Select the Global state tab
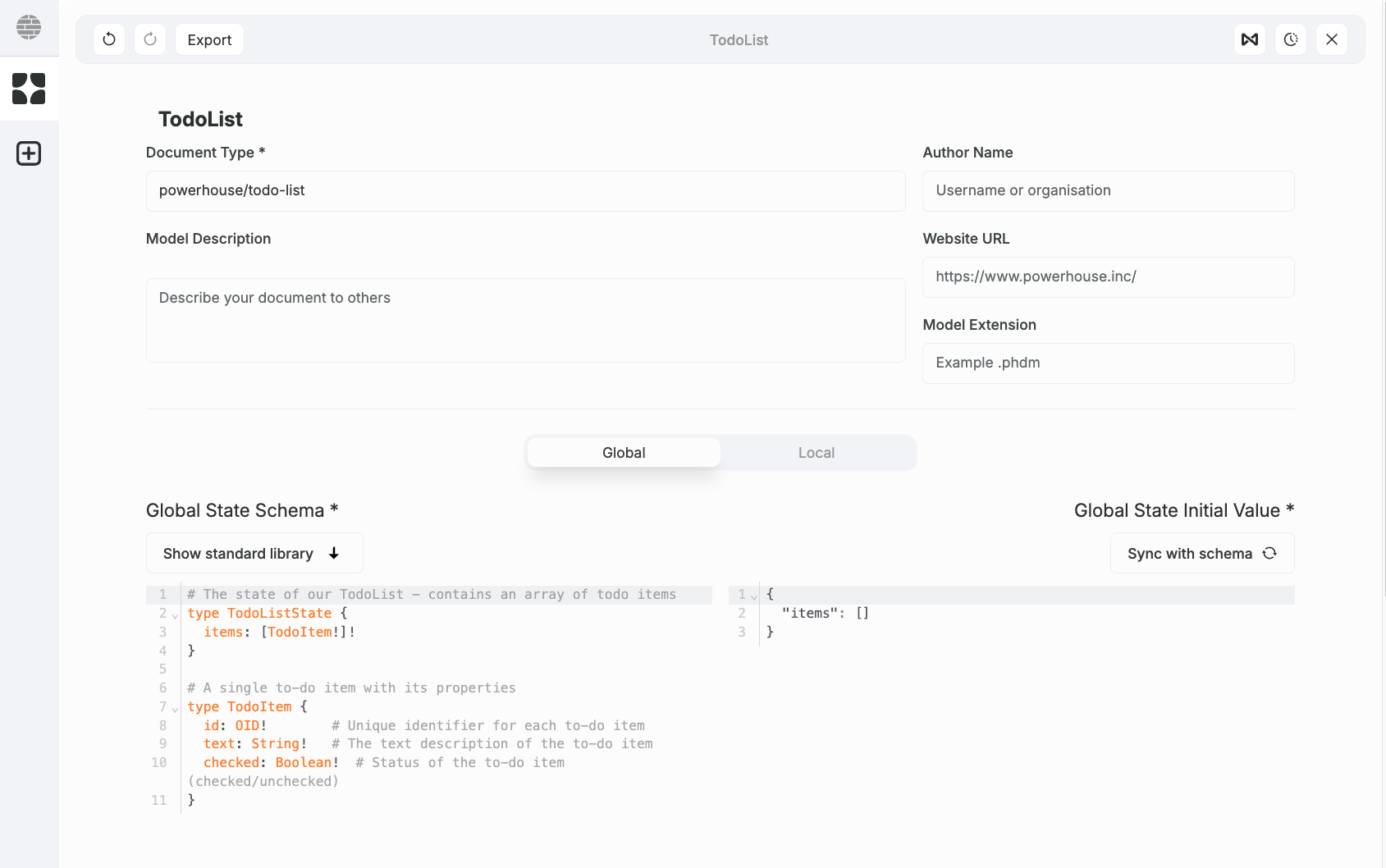Image resolution: width=1386 pixels, height=868 pixels. pos(624,452)
